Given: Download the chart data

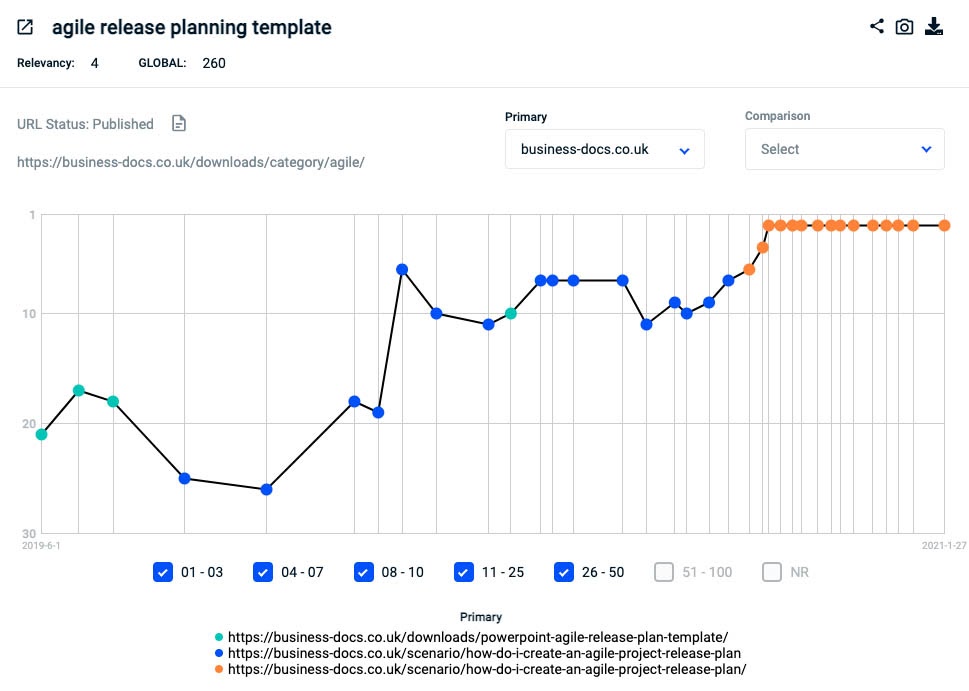Looking at the screenshot, I should point(934,27).
